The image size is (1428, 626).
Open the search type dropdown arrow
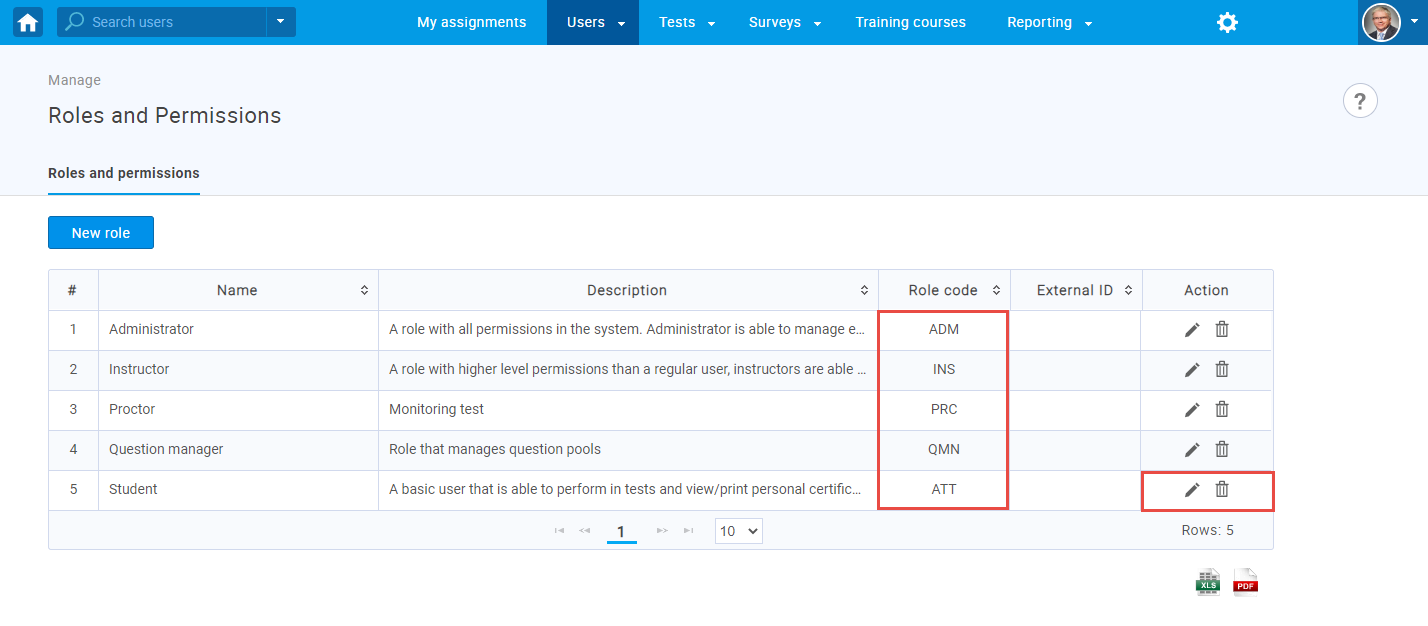281,22
